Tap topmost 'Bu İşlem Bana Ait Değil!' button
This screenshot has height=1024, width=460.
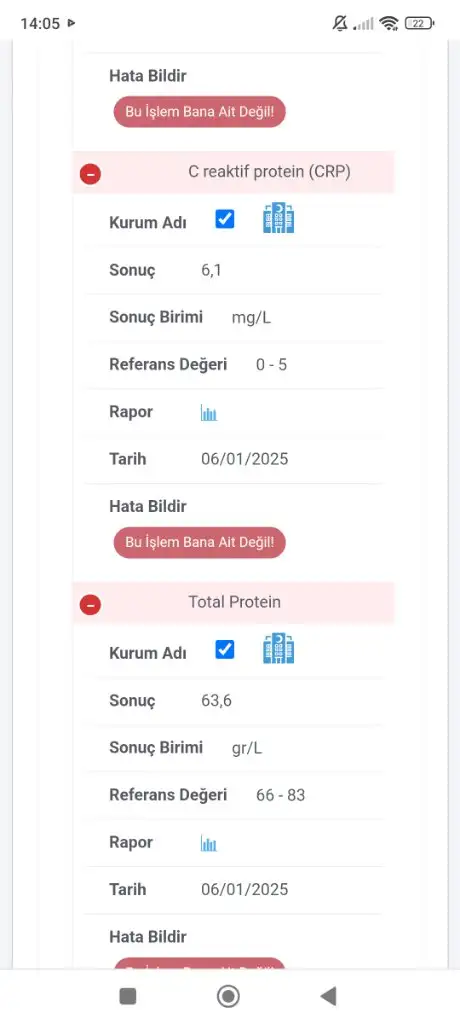click(199, 112)
